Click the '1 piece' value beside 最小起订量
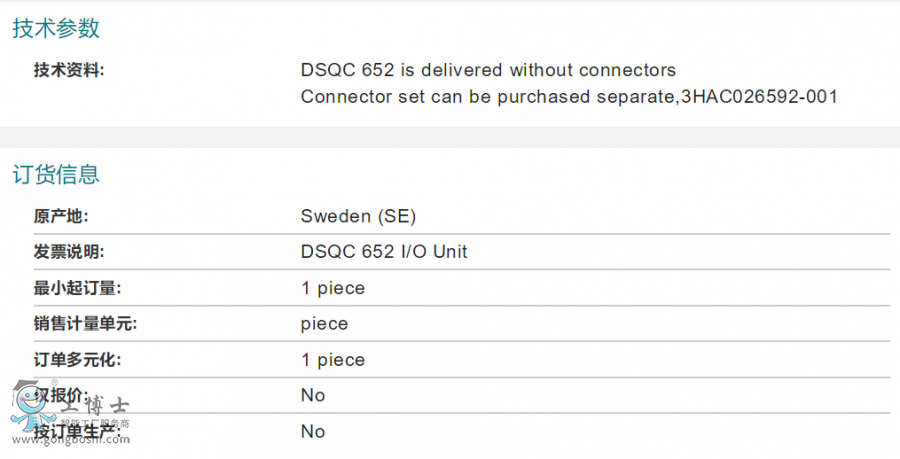This screenshot has width=900, height=459. 333,288
